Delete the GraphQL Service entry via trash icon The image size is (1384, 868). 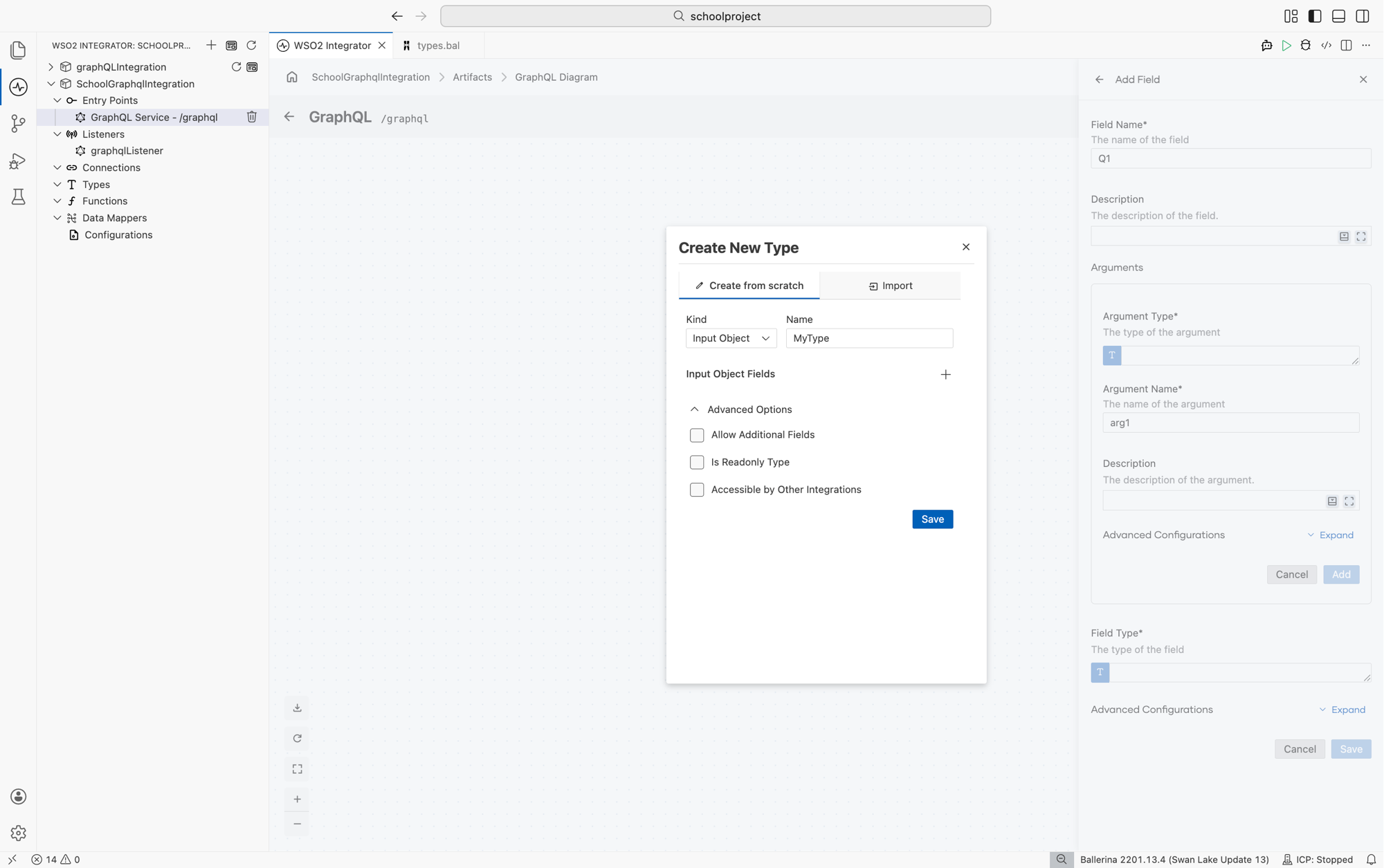pyautogui.click(x=252, y=117)
